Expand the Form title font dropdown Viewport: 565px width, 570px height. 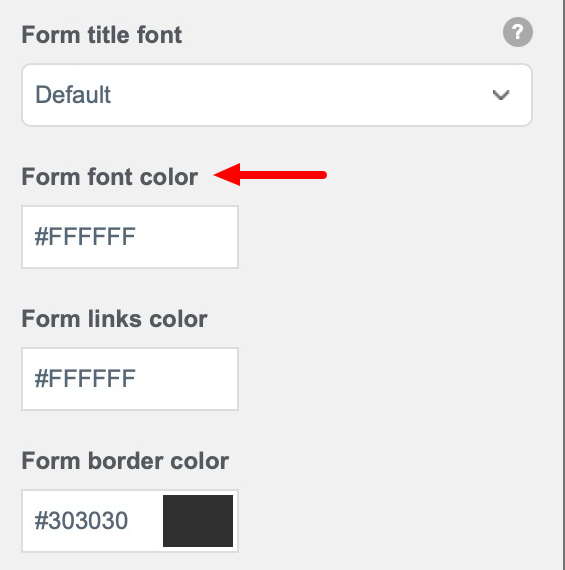(277, 95)
